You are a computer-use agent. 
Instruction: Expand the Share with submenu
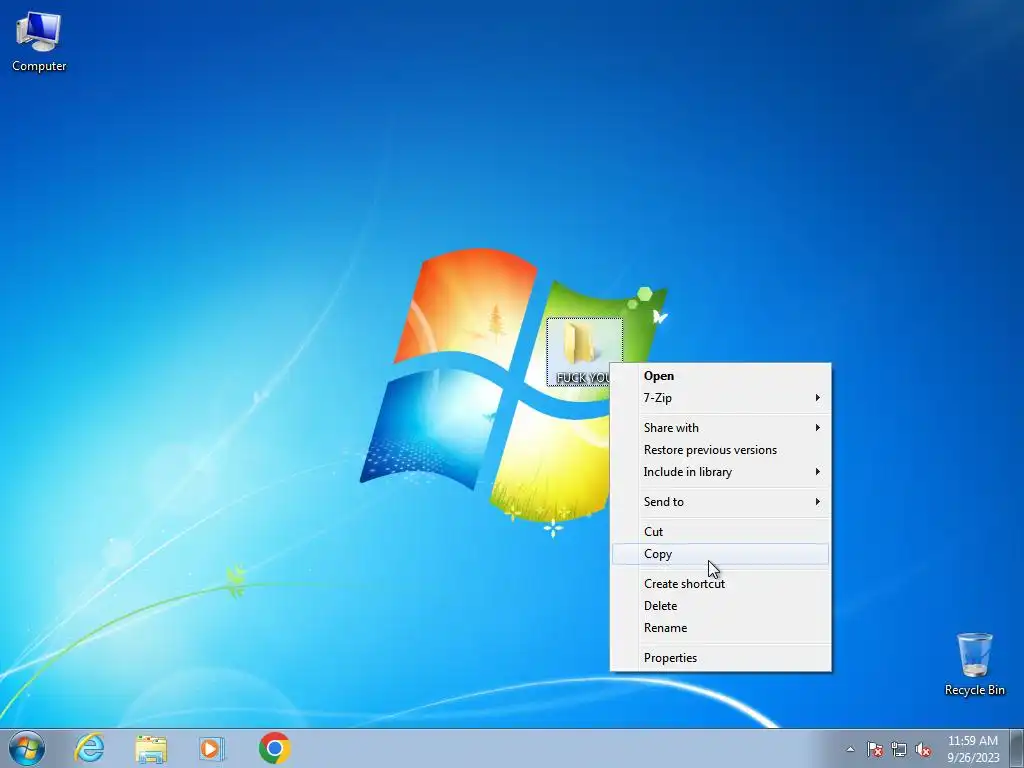point(720,428)
